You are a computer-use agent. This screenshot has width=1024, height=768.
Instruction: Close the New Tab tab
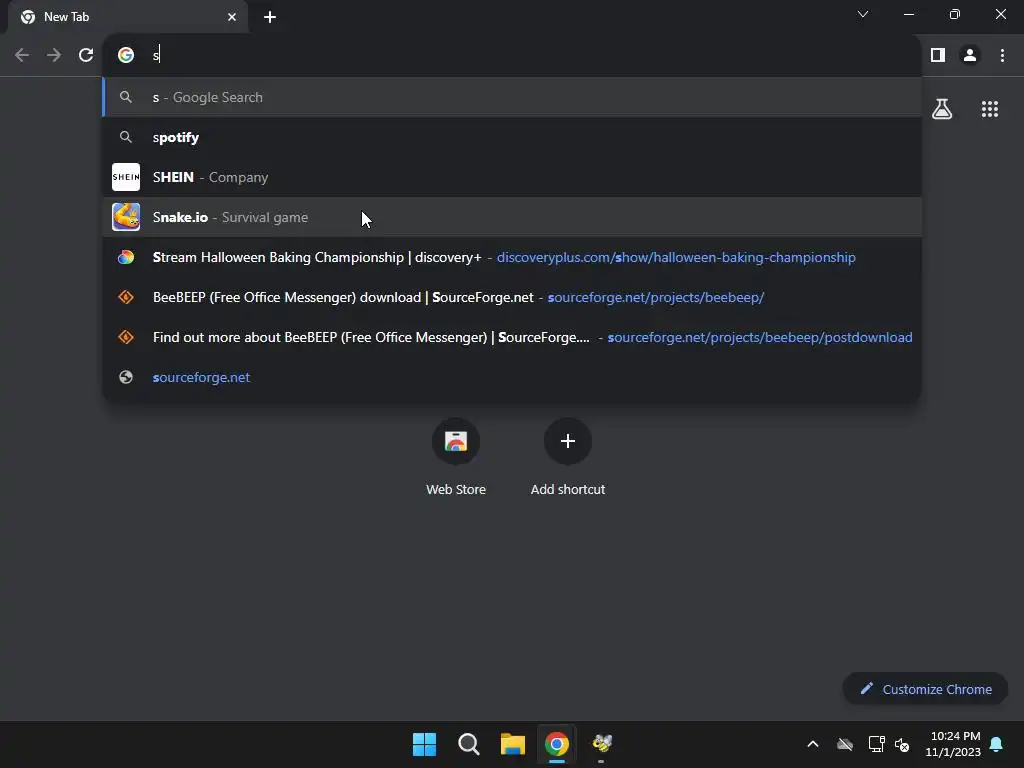pyautogui.click(x=232, y=17)
